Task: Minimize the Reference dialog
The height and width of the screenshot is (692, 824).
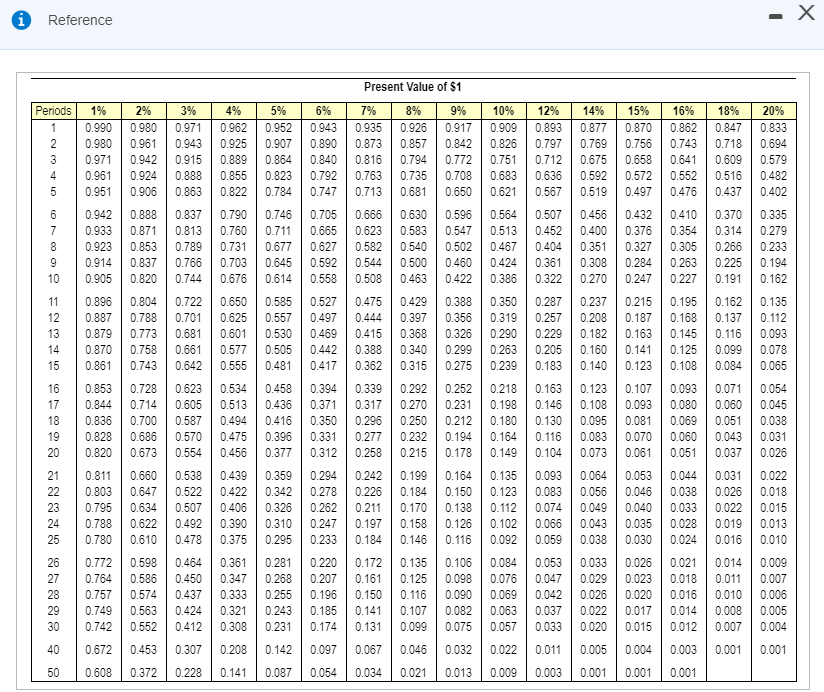Action: (x=775, y=17)
